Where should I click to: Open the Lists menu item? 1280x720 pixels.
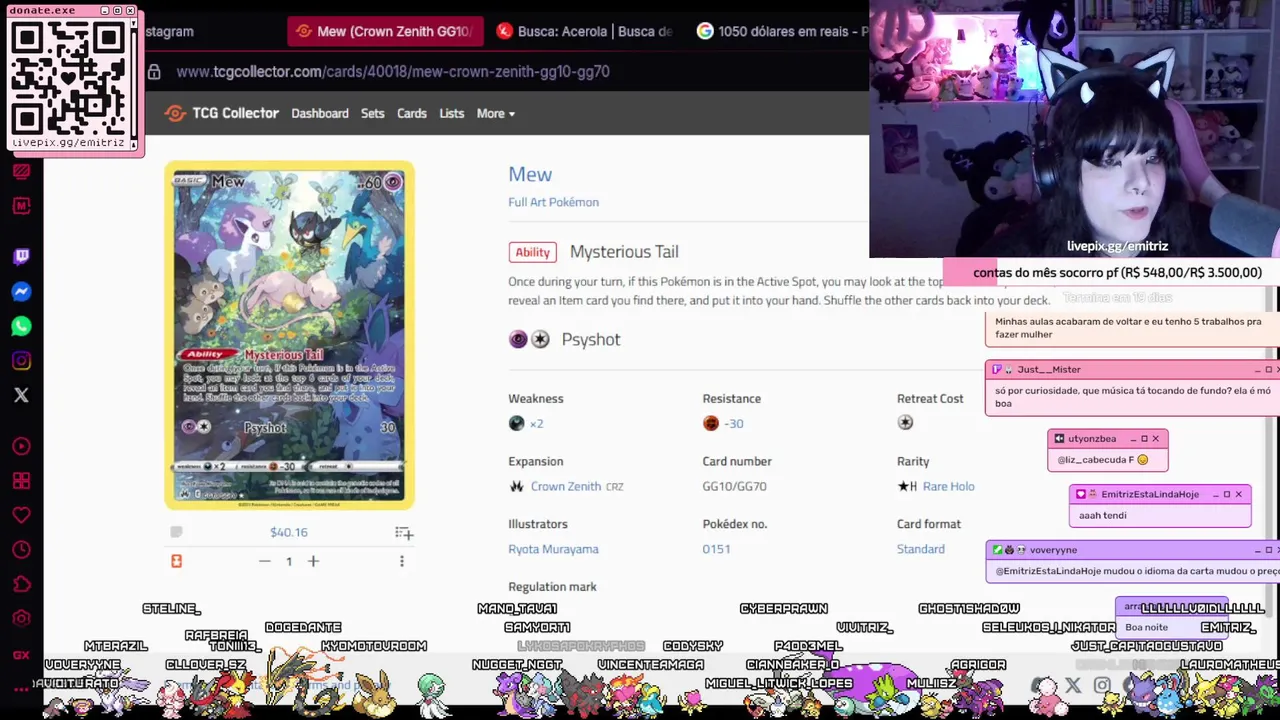click(452, 113)
